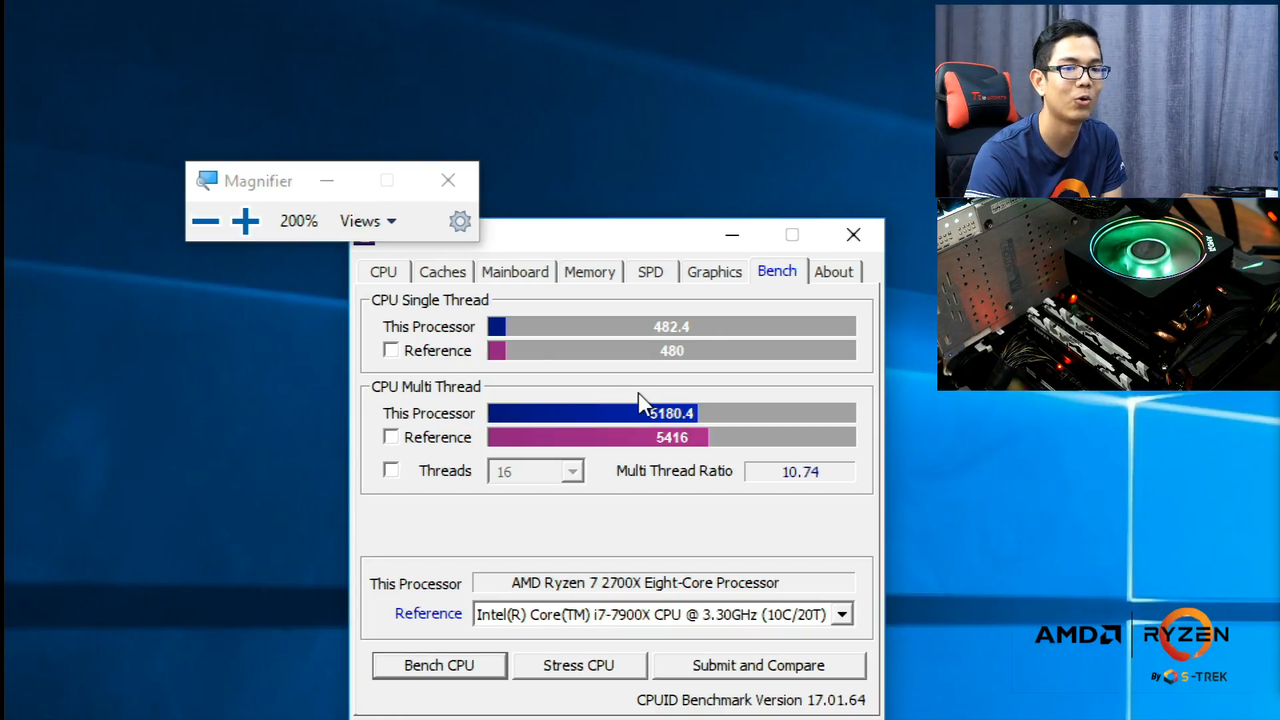Minimize the Magnifier window
The image size is (1280, 720).
[x=327, y=181]
